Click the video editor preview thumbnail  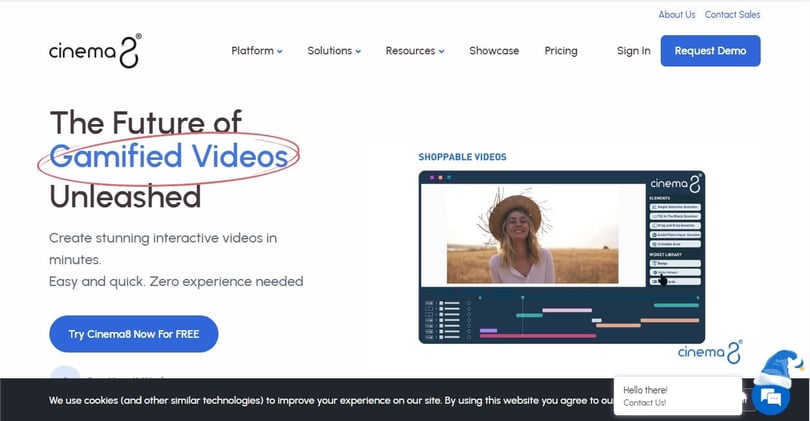coord(562,257)
